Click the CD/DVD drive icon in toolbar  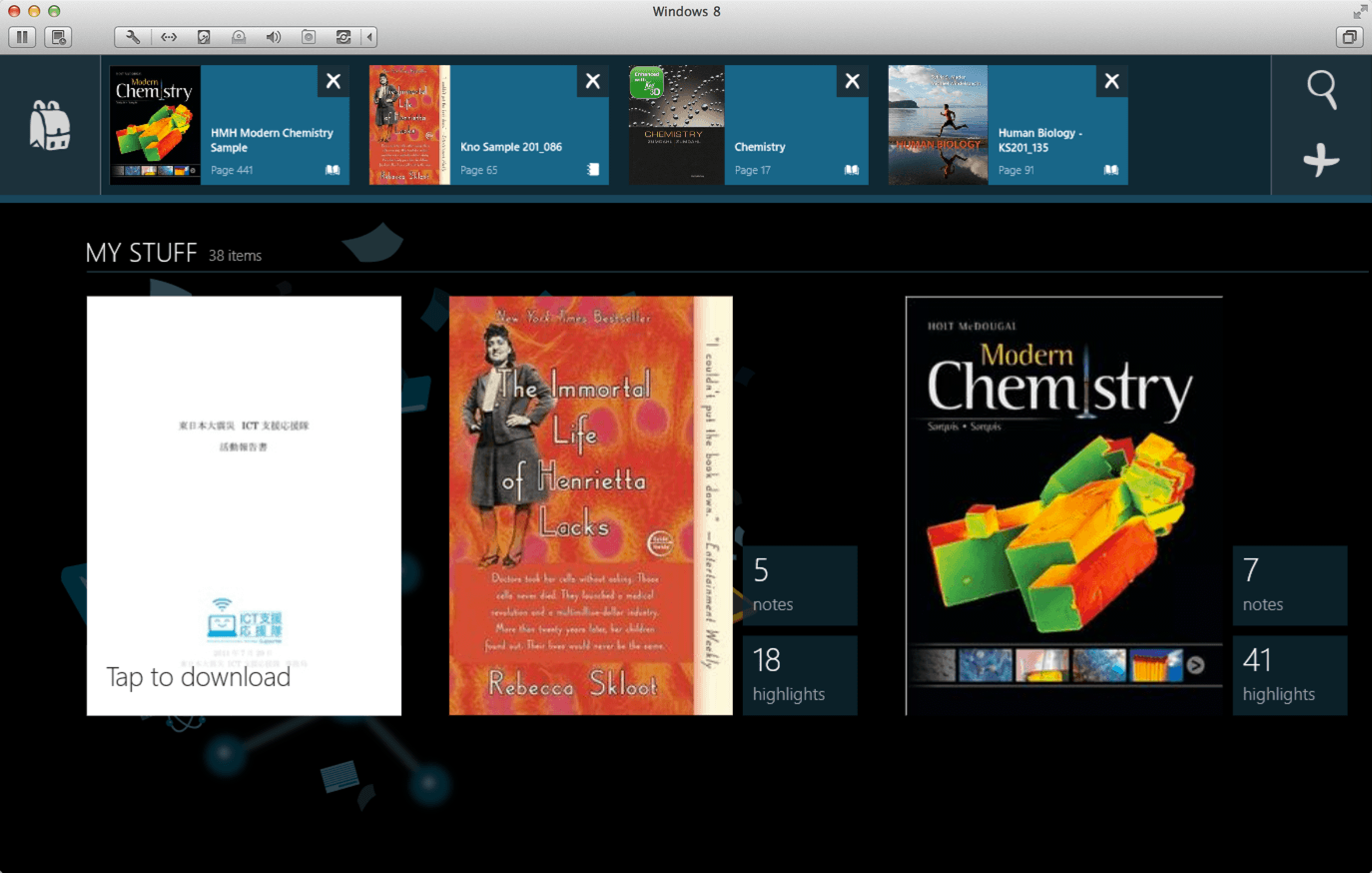239,37
